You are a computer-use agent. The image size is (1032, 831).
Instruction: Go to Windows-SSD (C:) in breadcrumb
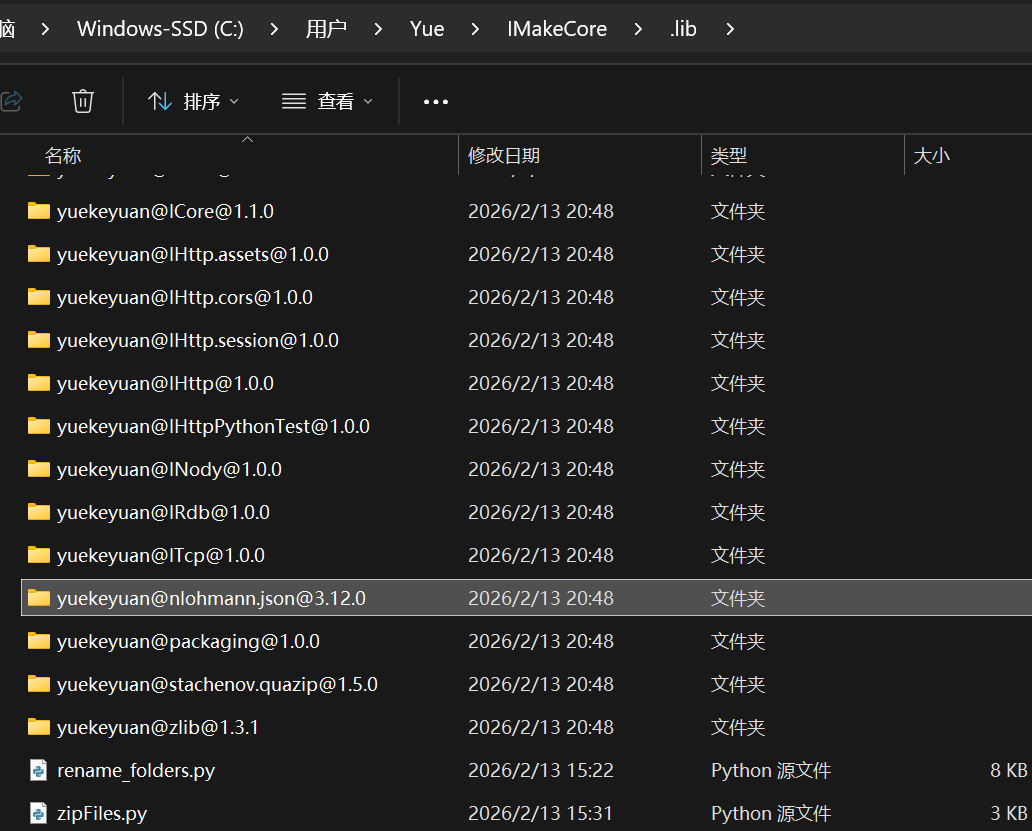[160, 29]
